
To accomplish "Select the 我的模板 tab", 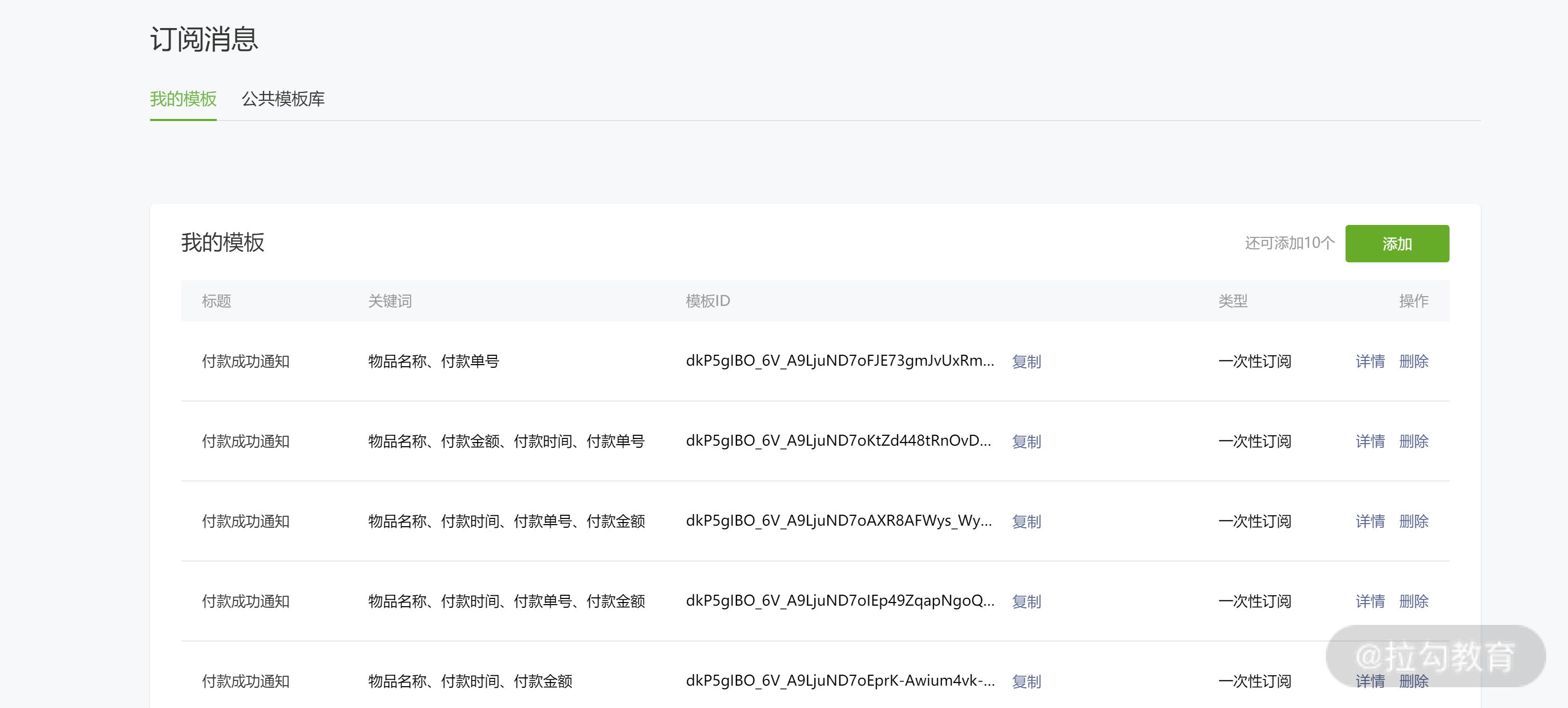I will coord(183,99).
